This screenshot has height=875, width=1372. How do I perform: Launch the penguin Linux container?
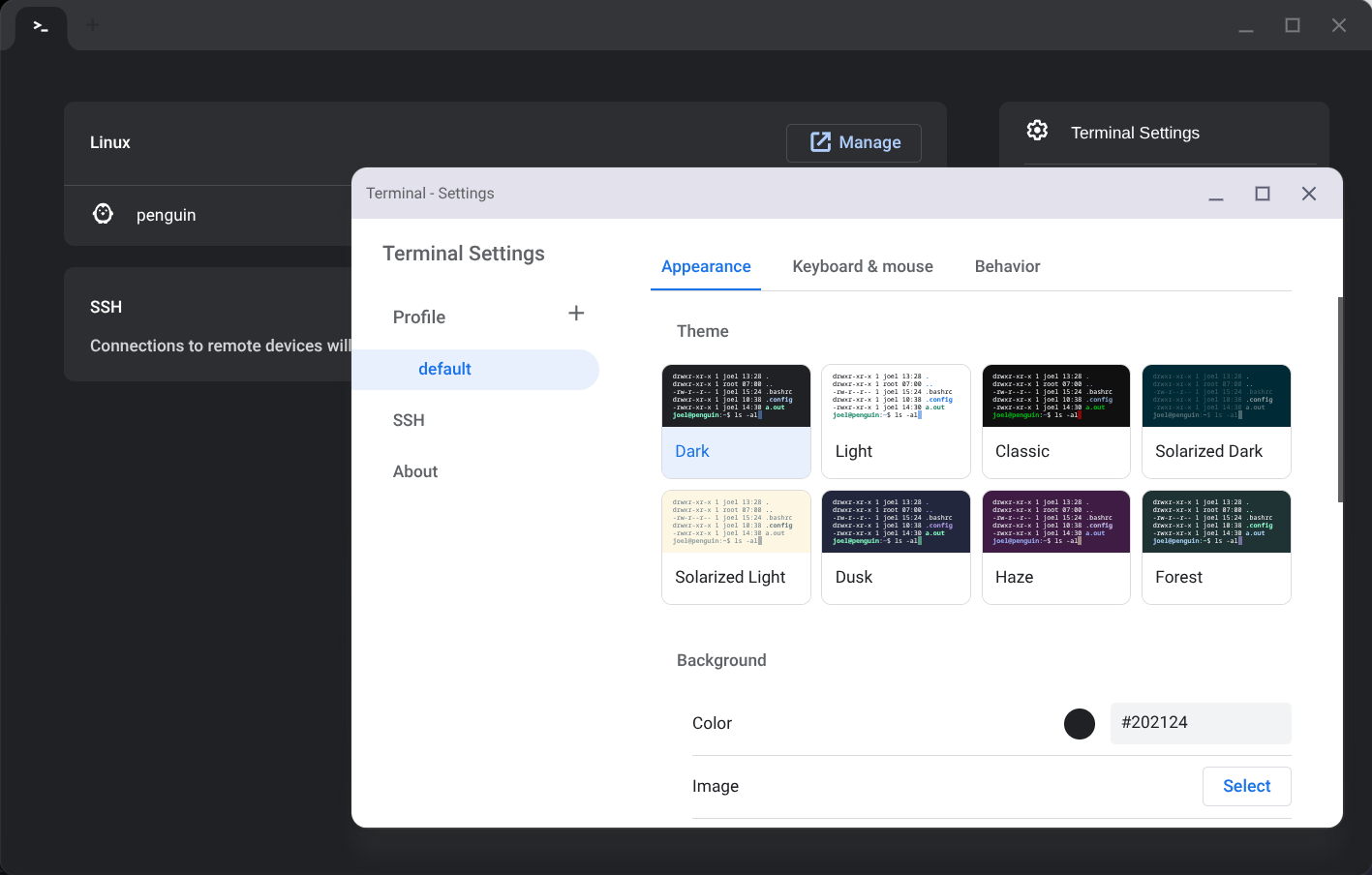[166, 215]
